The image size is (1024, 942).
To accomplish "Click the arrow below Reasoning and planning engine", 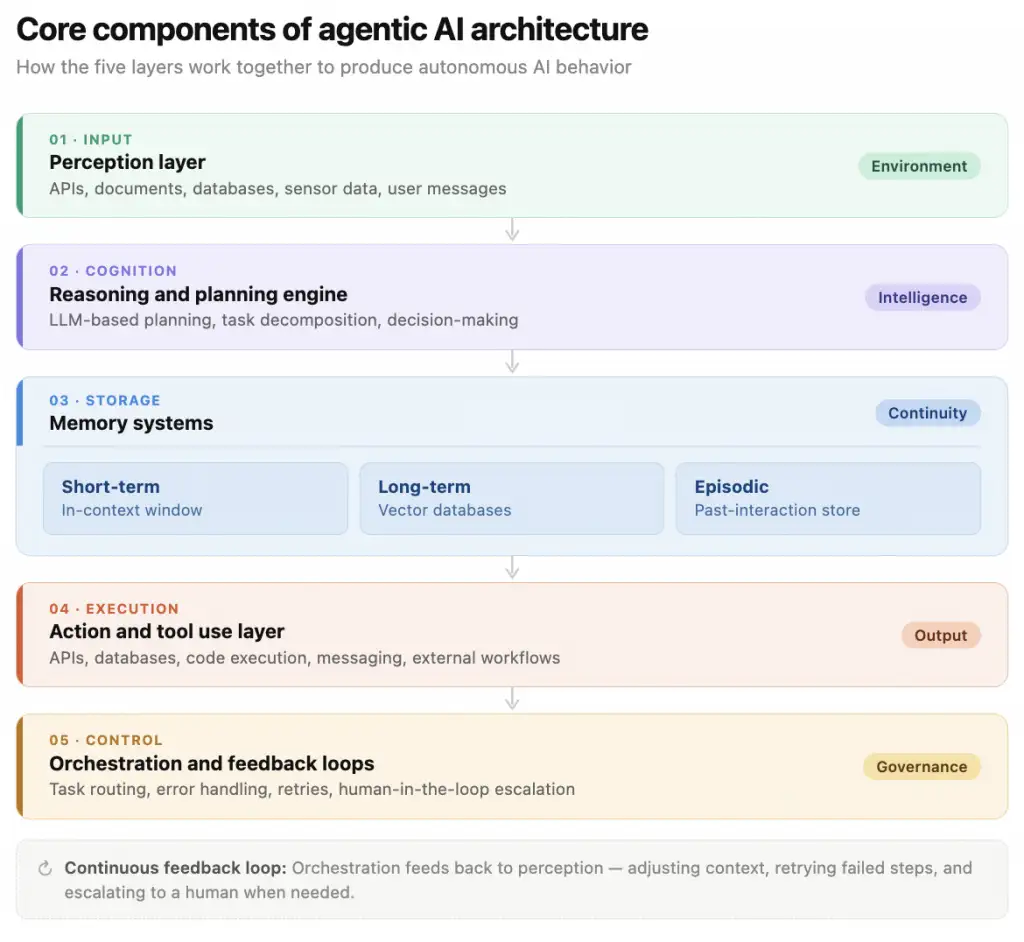I will click(513, 361).
